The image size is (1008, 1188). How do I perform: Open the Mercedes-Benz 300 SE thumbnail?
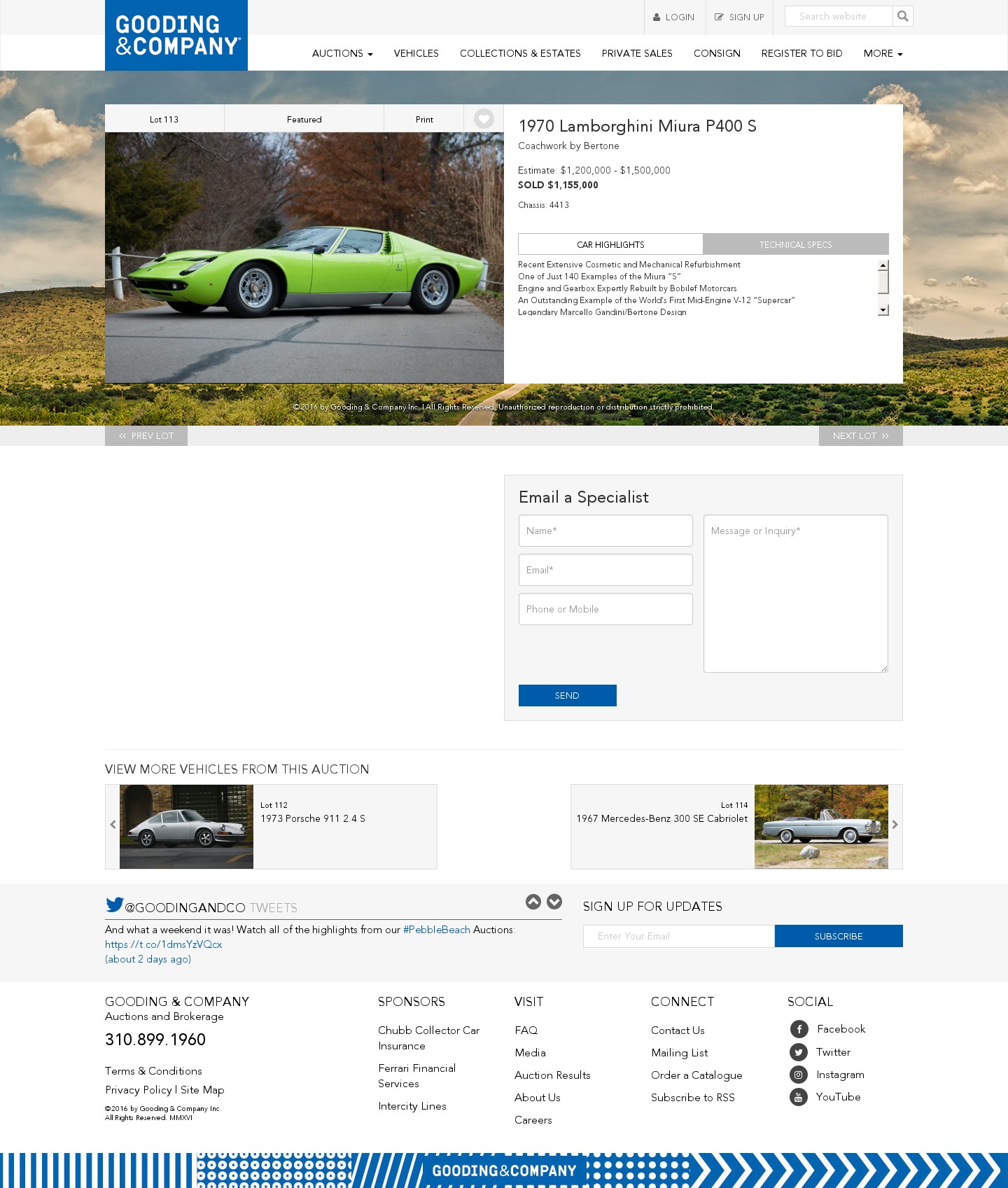pyautogui.click(x=821, y=827)
